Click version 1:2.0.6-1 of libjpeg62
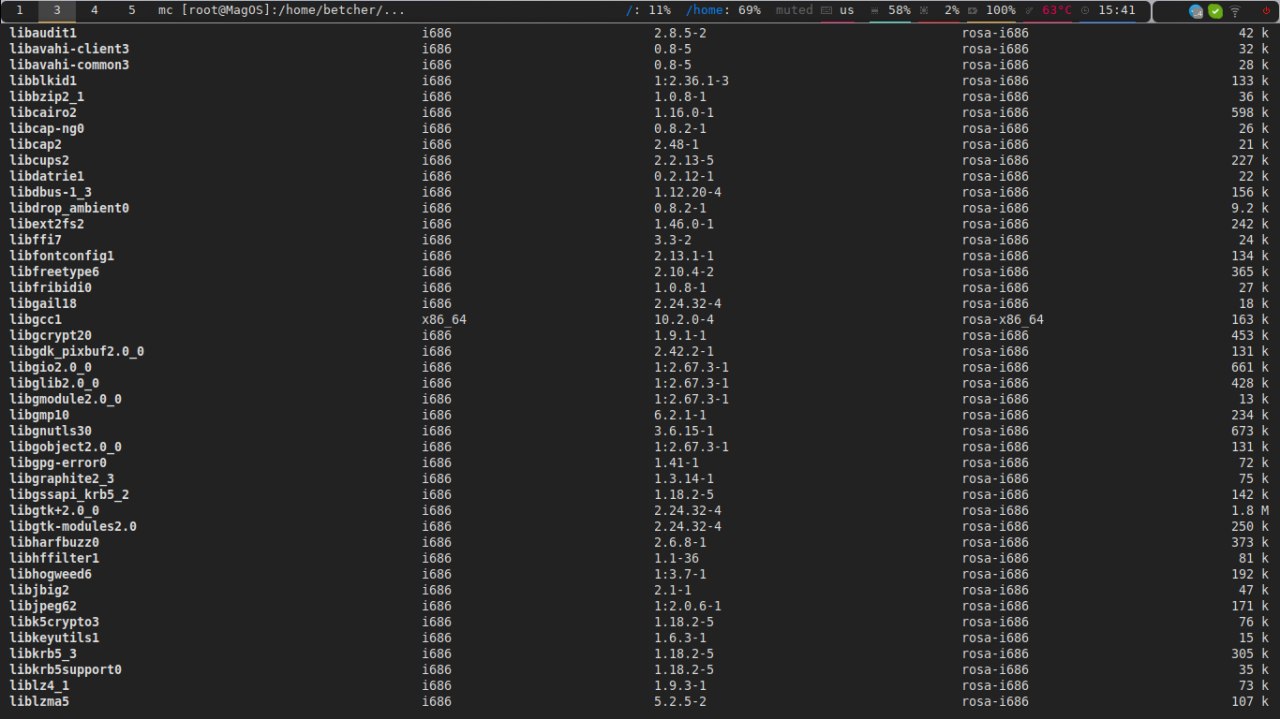 click(x=688, y=607)
